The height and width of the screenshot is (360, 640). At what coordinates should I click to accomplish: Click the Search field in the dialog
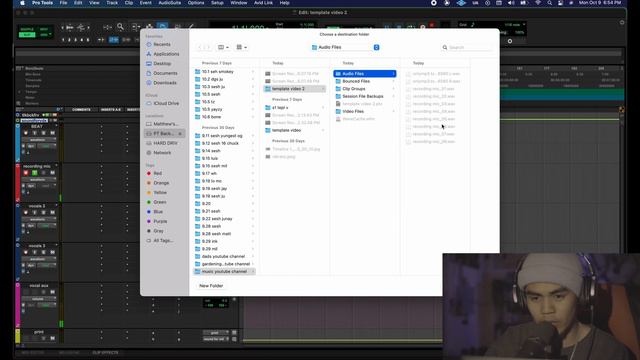pyautogui.click(x=467, y=47)
